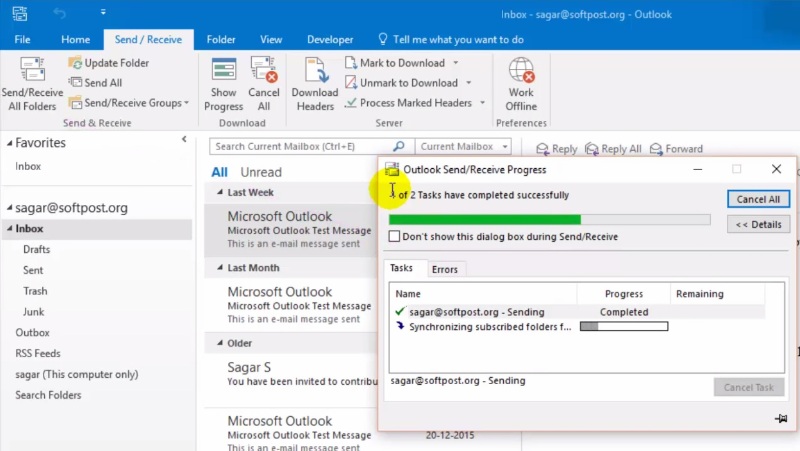Select the Trash folder
This screenshot has width=800, height=451.
coord(35,291)
